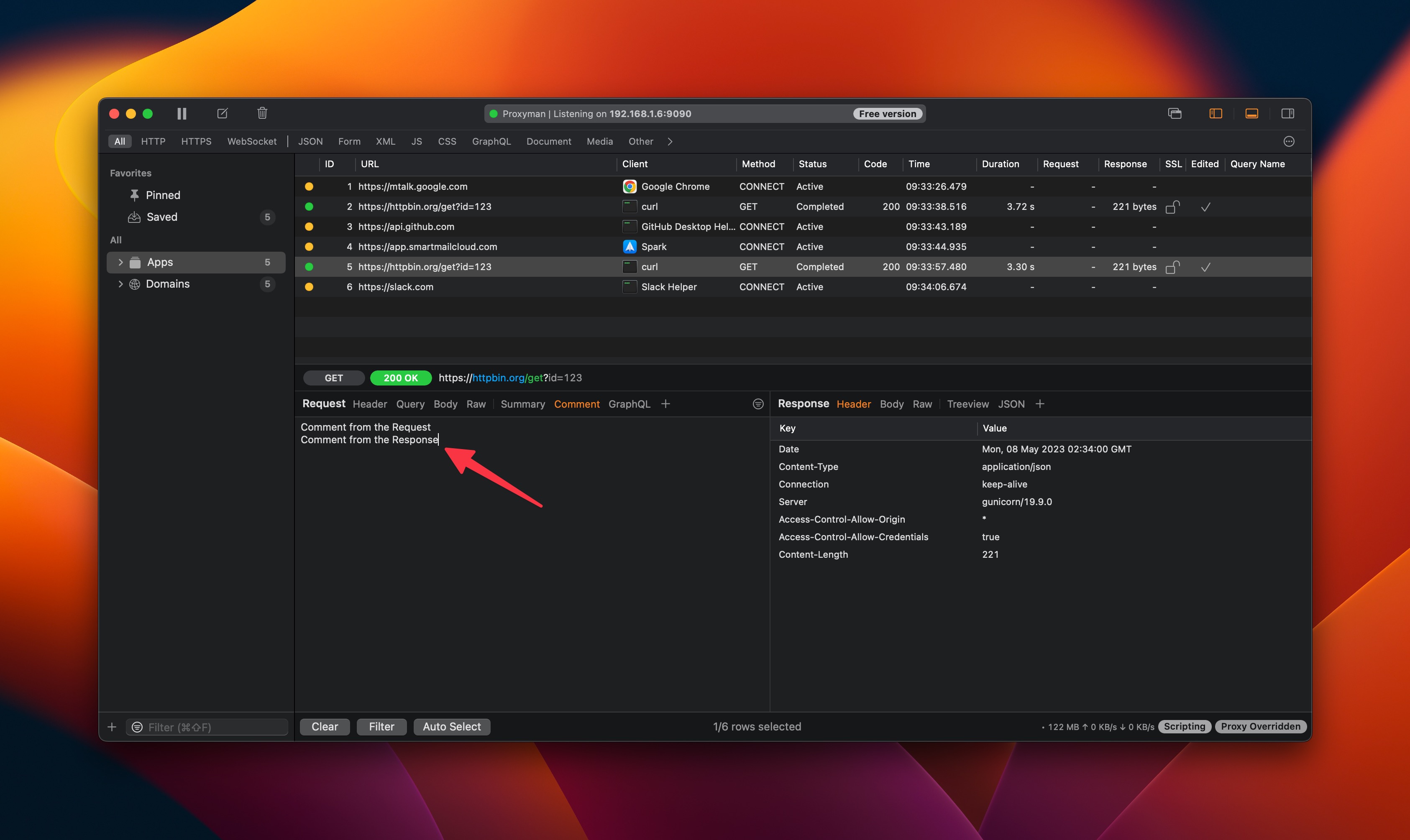Click the compose new request icon
The height and width of the screenshot is (840, 1410).
tap(223, 114)
